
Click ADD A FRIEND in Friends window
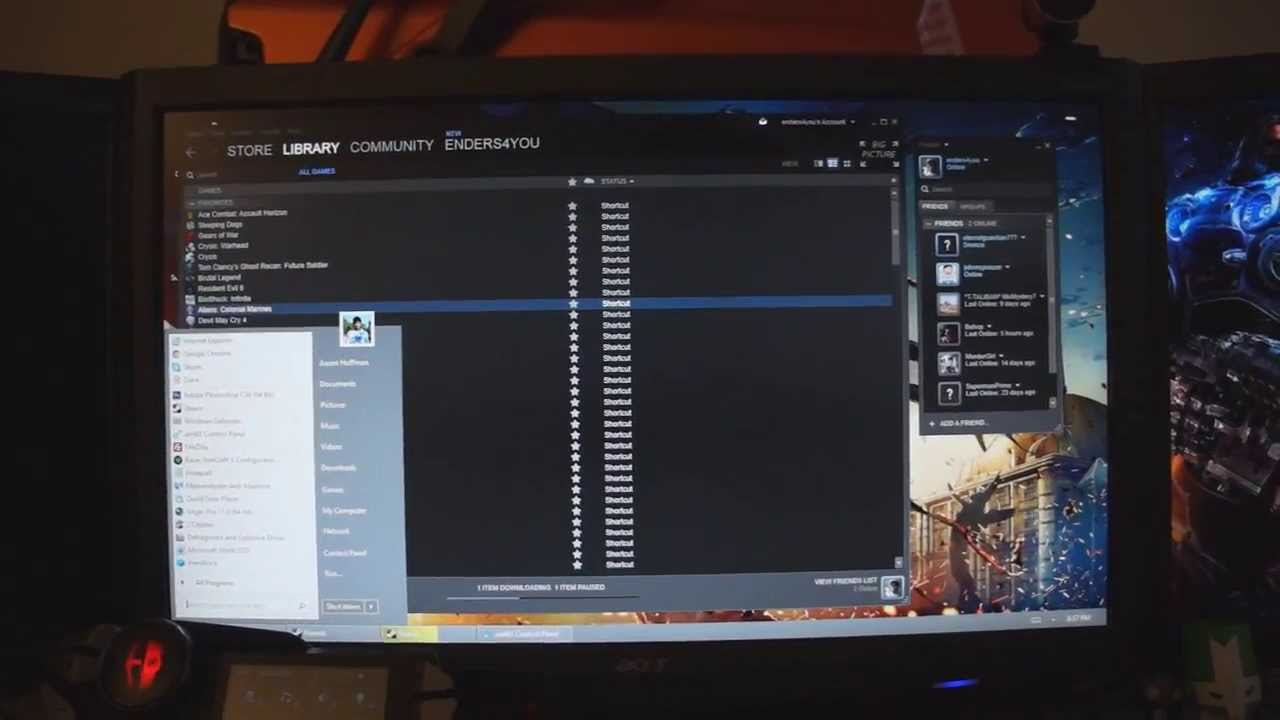tap(958, 424)
